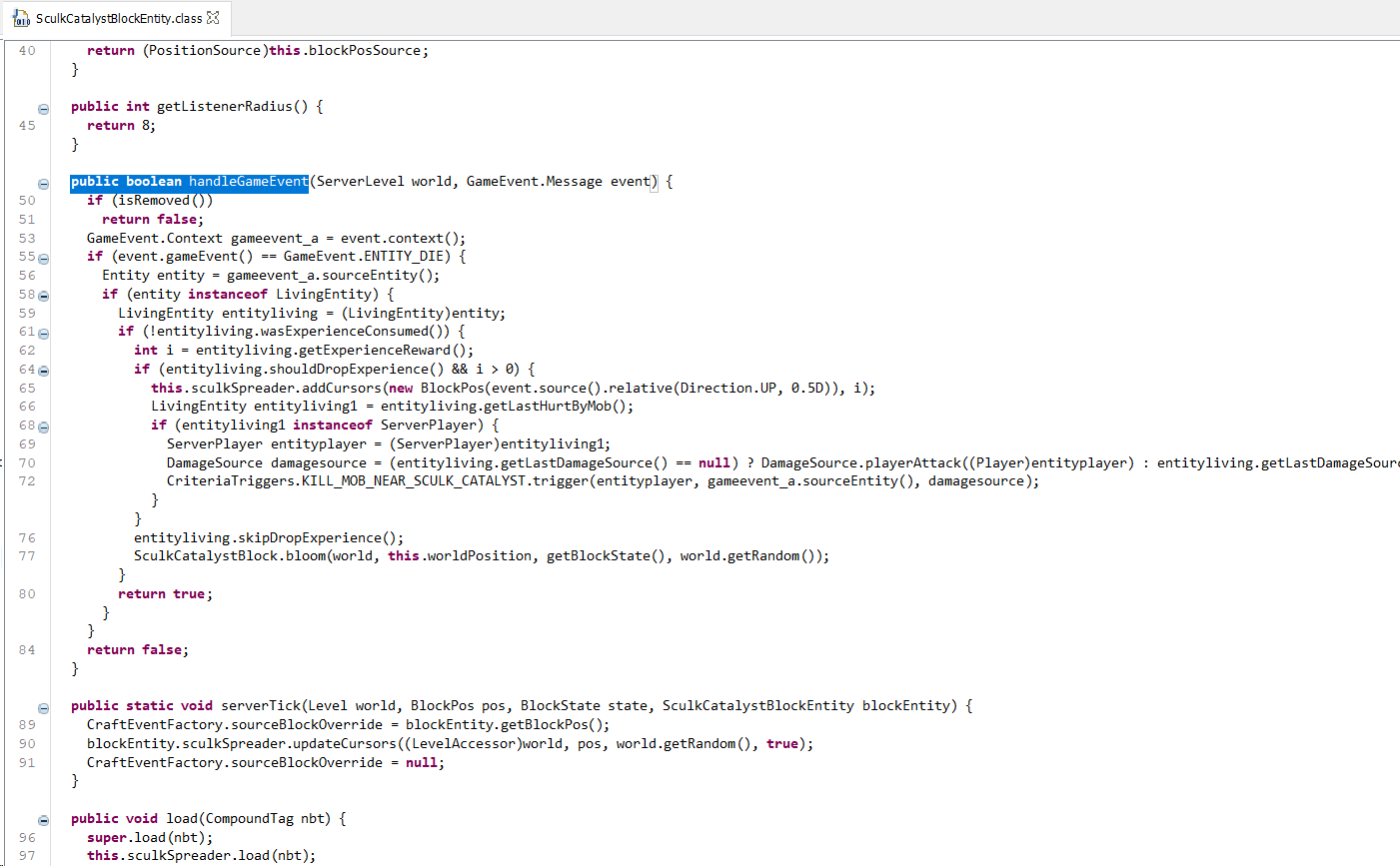Collapse the shouldDropExperience if-block at line 64

click(42, 370)
